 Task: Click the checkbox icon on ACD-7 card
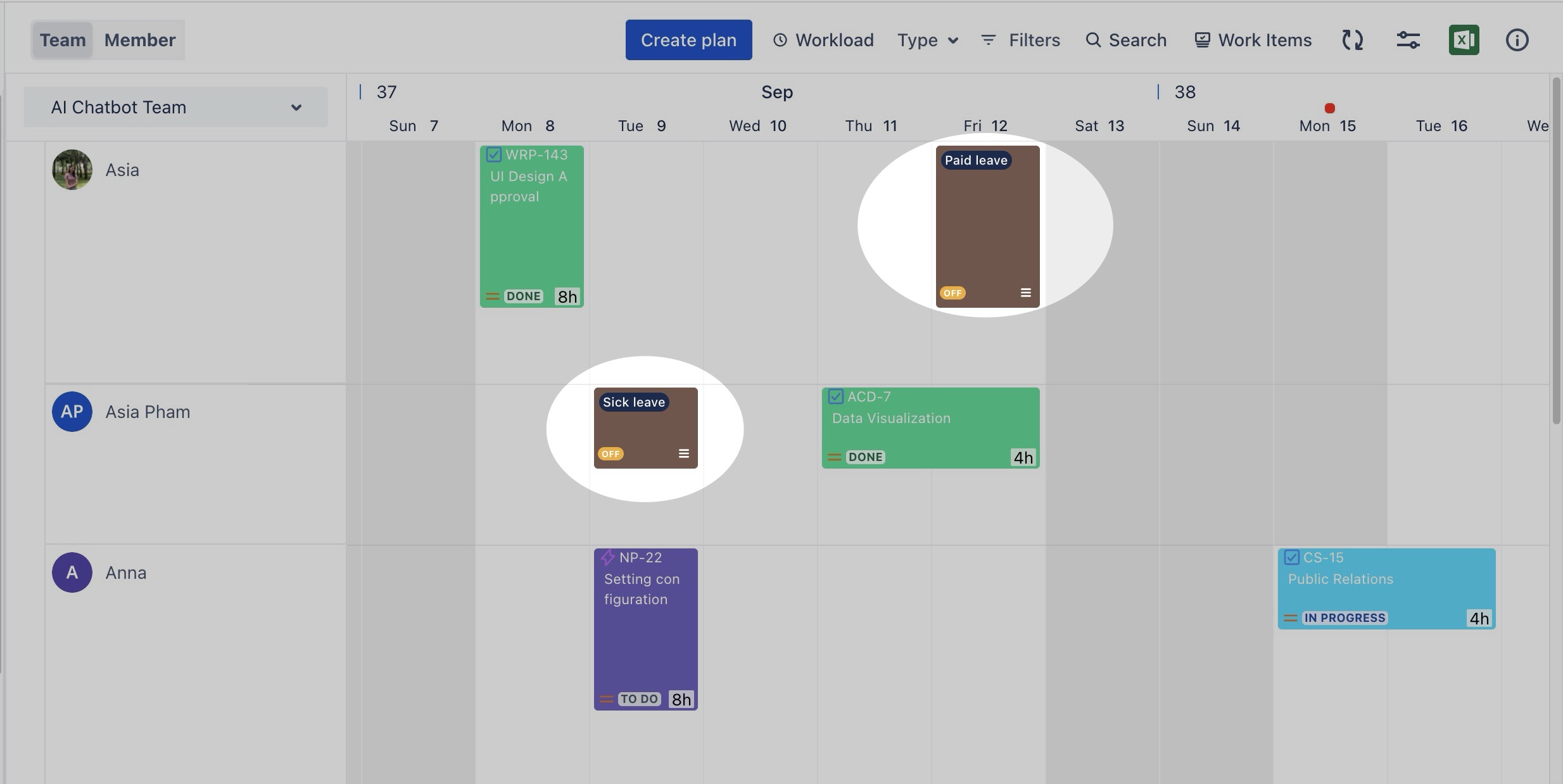coord(836,396)
